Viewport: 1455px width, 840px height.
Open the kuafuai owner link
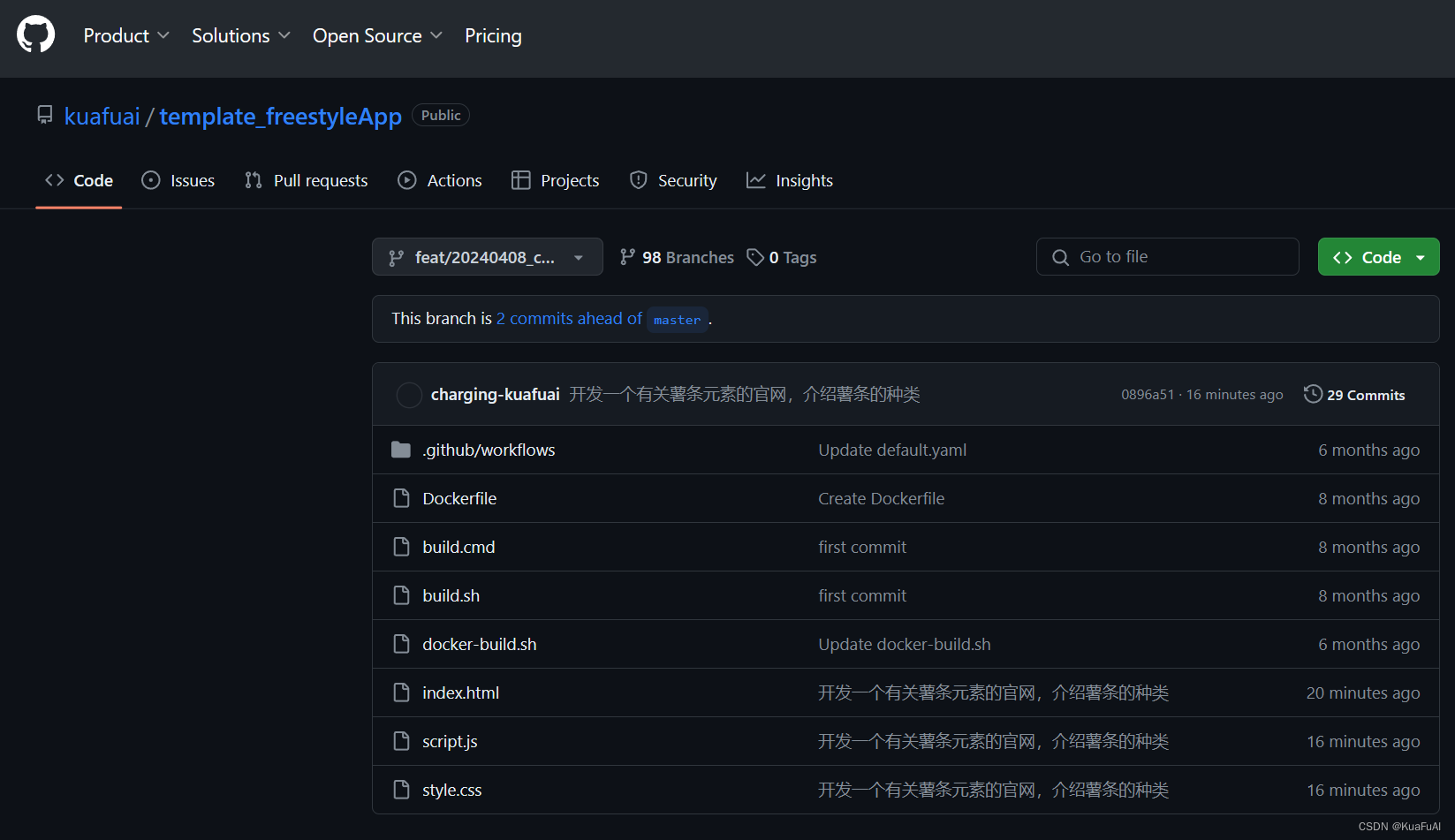click(102, 116)
